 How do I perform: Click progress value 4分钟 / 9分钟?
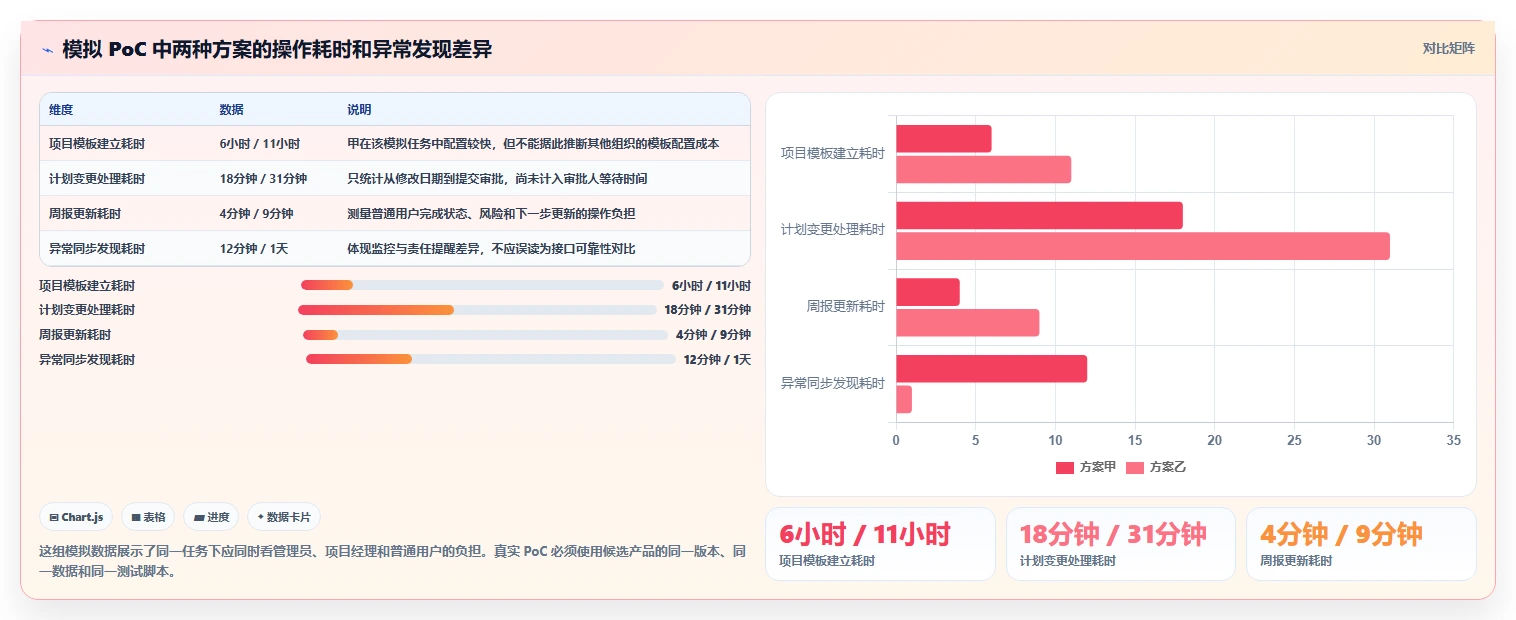tap(713, 335)
